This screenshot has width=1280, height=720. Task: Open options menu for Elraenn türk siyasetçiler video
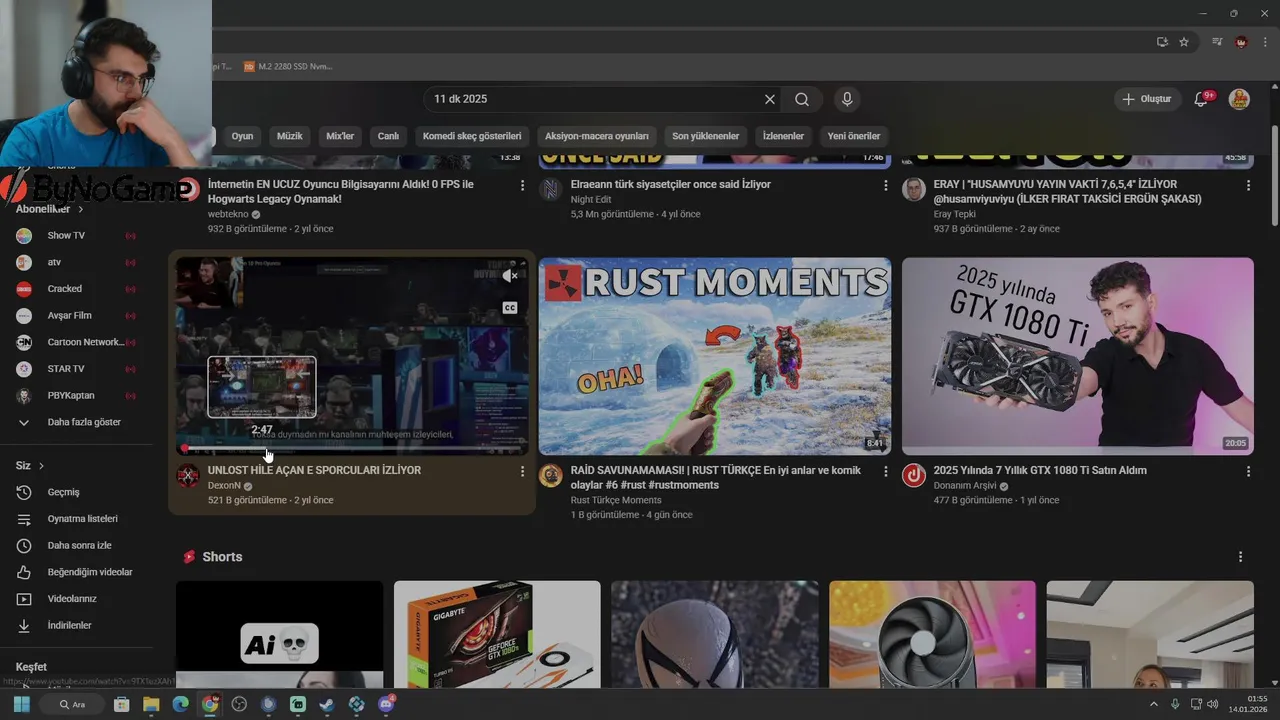coord(885,185)
